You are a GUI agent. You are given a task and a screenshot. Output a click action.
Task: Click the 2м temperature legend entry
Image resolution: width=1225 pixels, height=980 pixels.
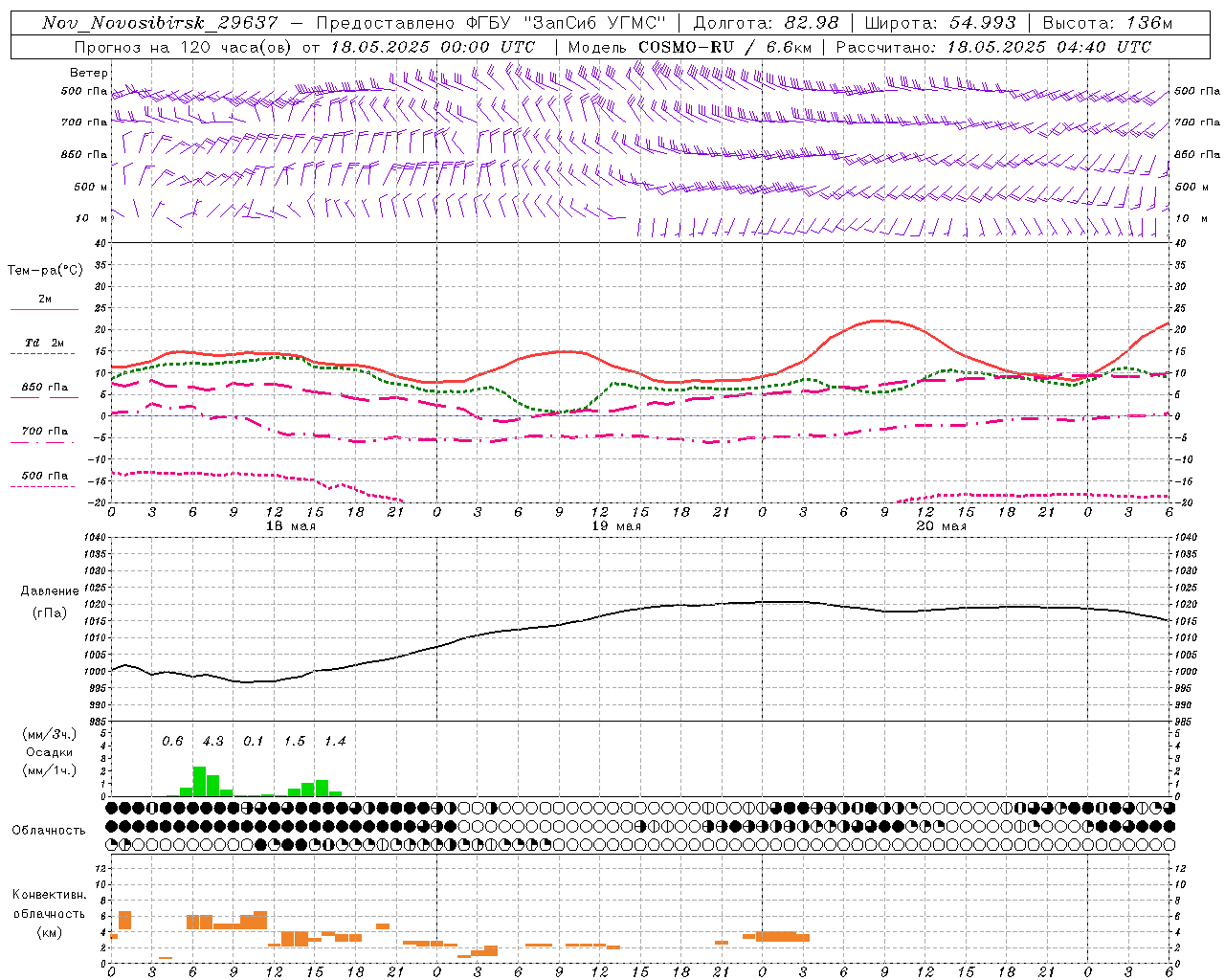[x=45, y=300]
